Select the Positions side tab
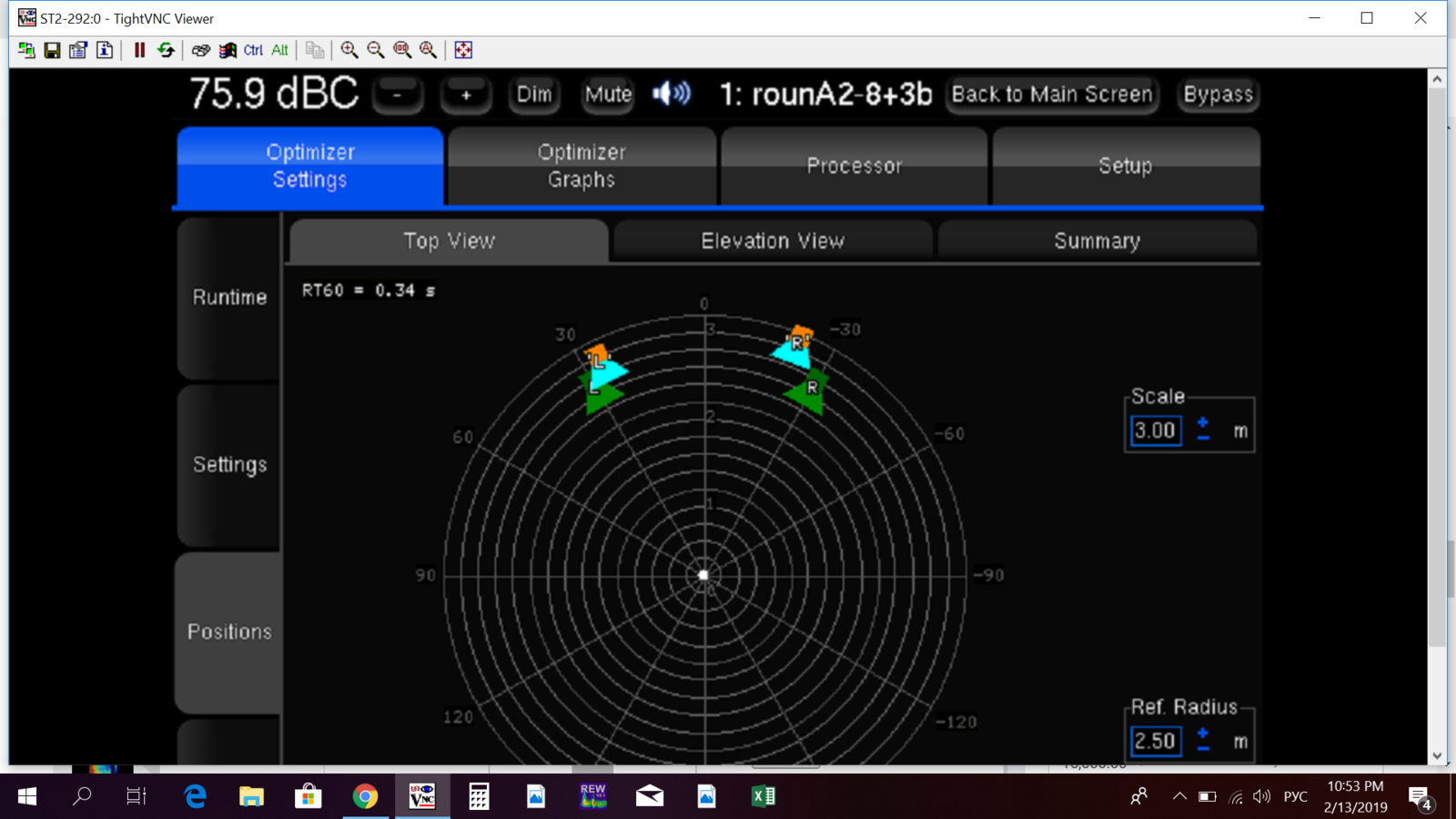 (229, 632)
